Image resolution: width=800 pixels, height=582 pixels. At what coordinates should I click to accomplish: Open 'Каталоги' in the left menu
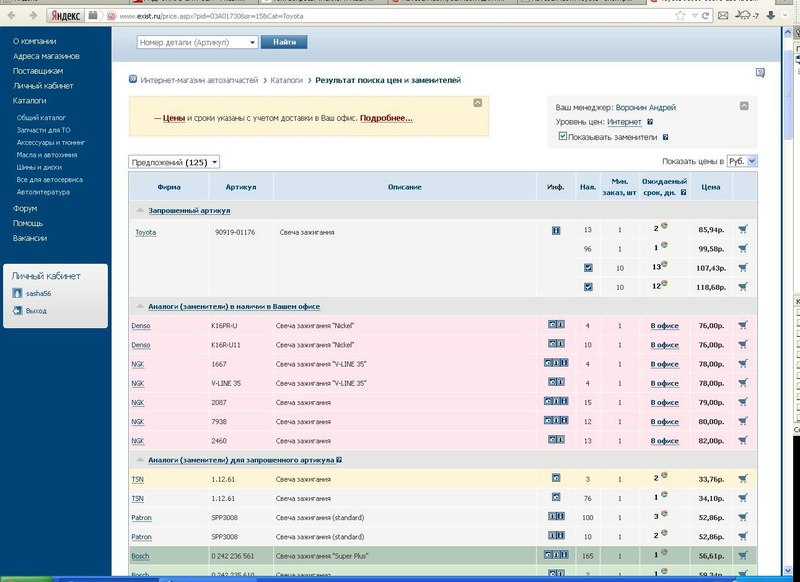pyautogui.click(x=29, y=101)
